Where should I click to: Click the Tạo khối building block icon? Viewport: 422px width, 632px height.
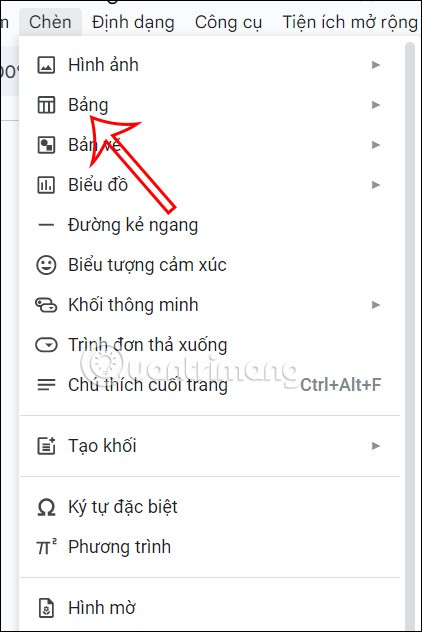pyautogui.click(x=46, y=446)
